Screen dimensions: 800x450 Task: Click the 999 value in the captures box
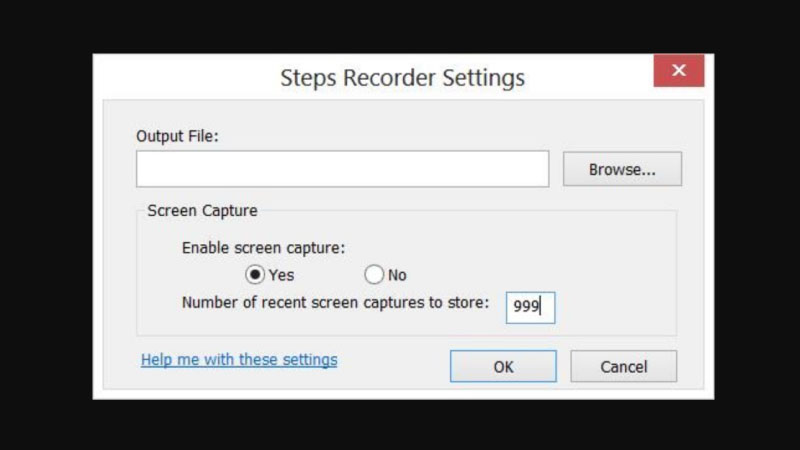click(x=526, y=307)
